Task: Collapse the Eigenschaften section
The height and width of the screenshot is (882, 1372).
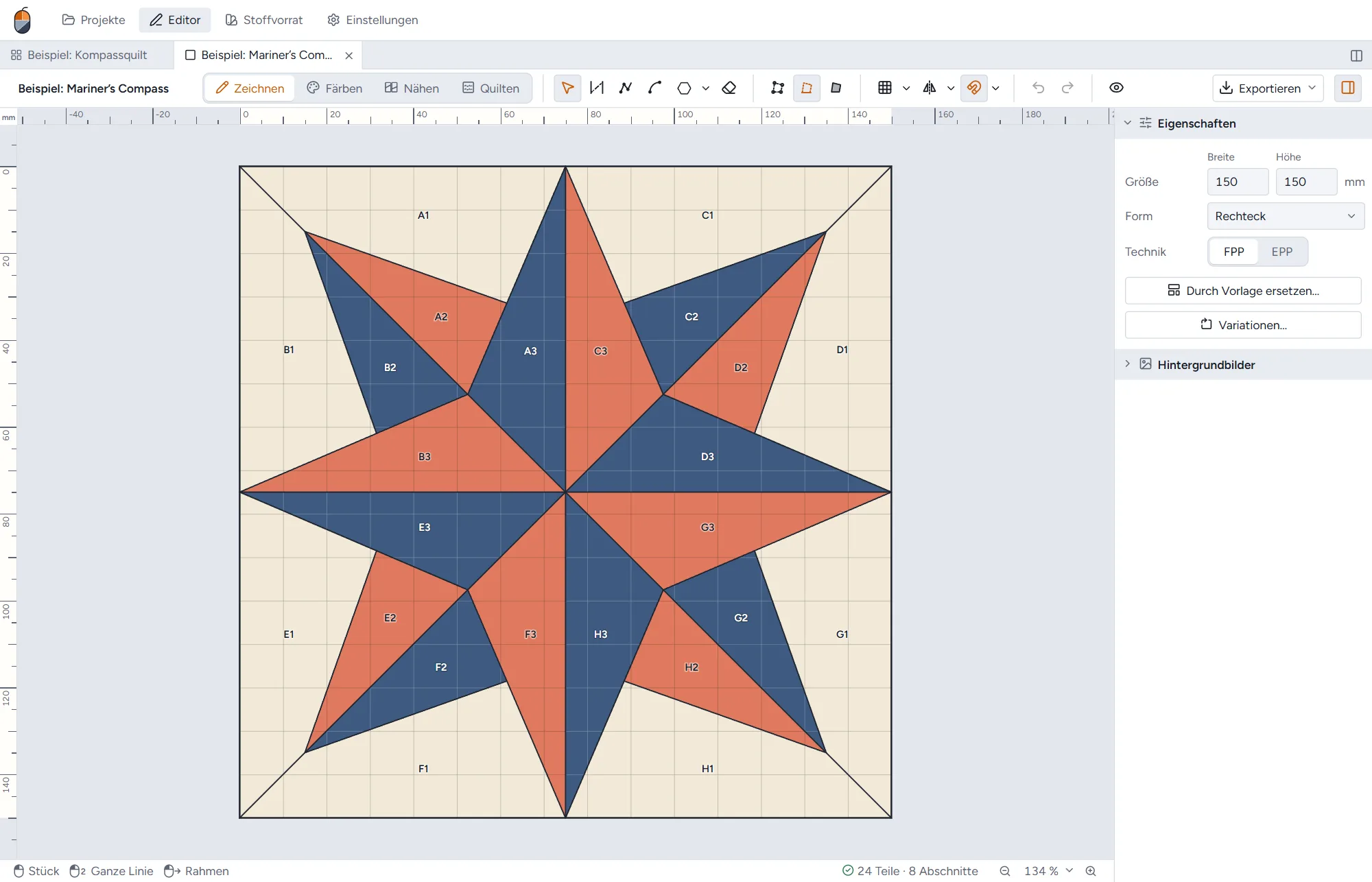Action: pos(1243,123)
